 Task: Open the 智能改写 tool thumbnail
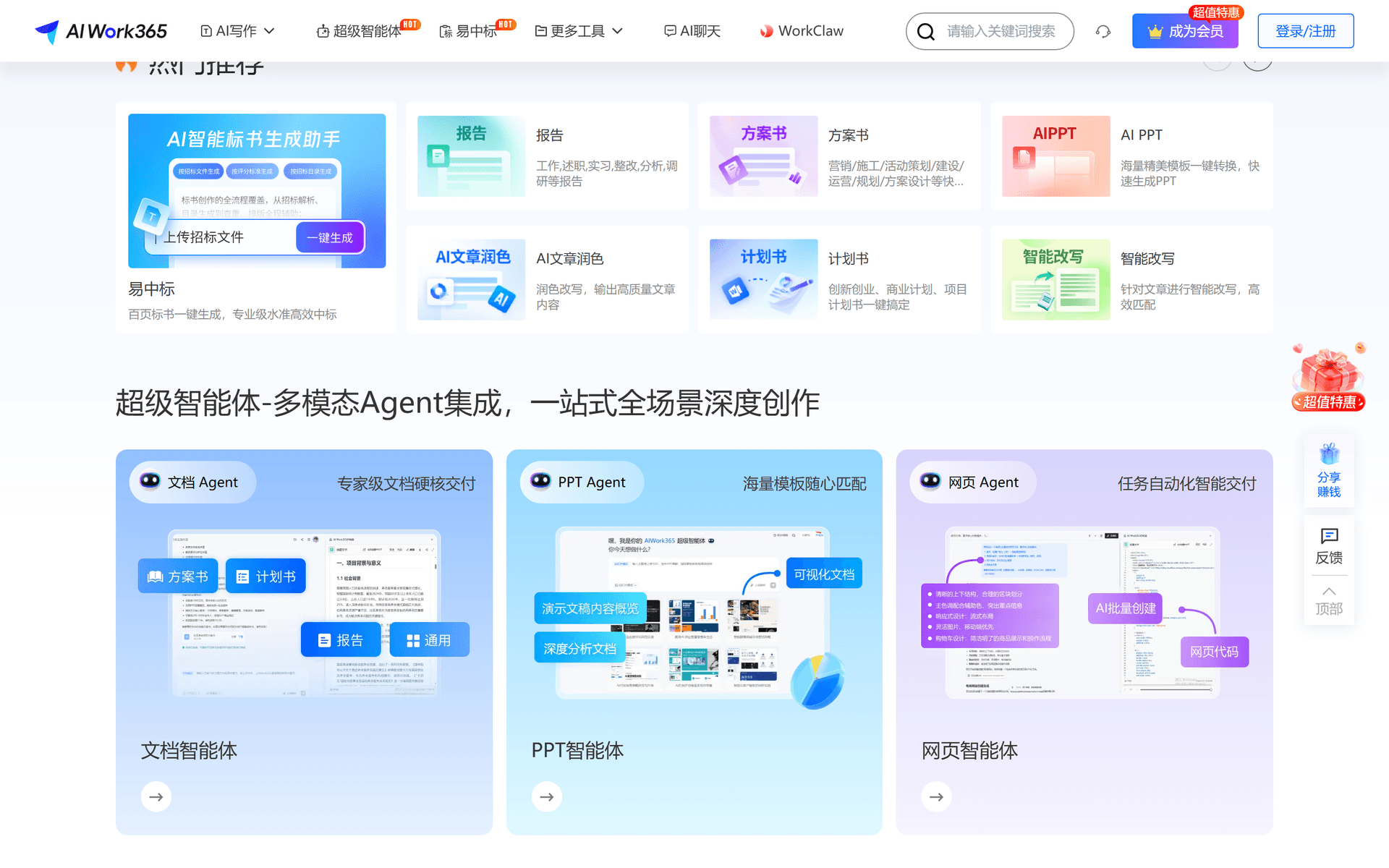[x=1055, y=279]
